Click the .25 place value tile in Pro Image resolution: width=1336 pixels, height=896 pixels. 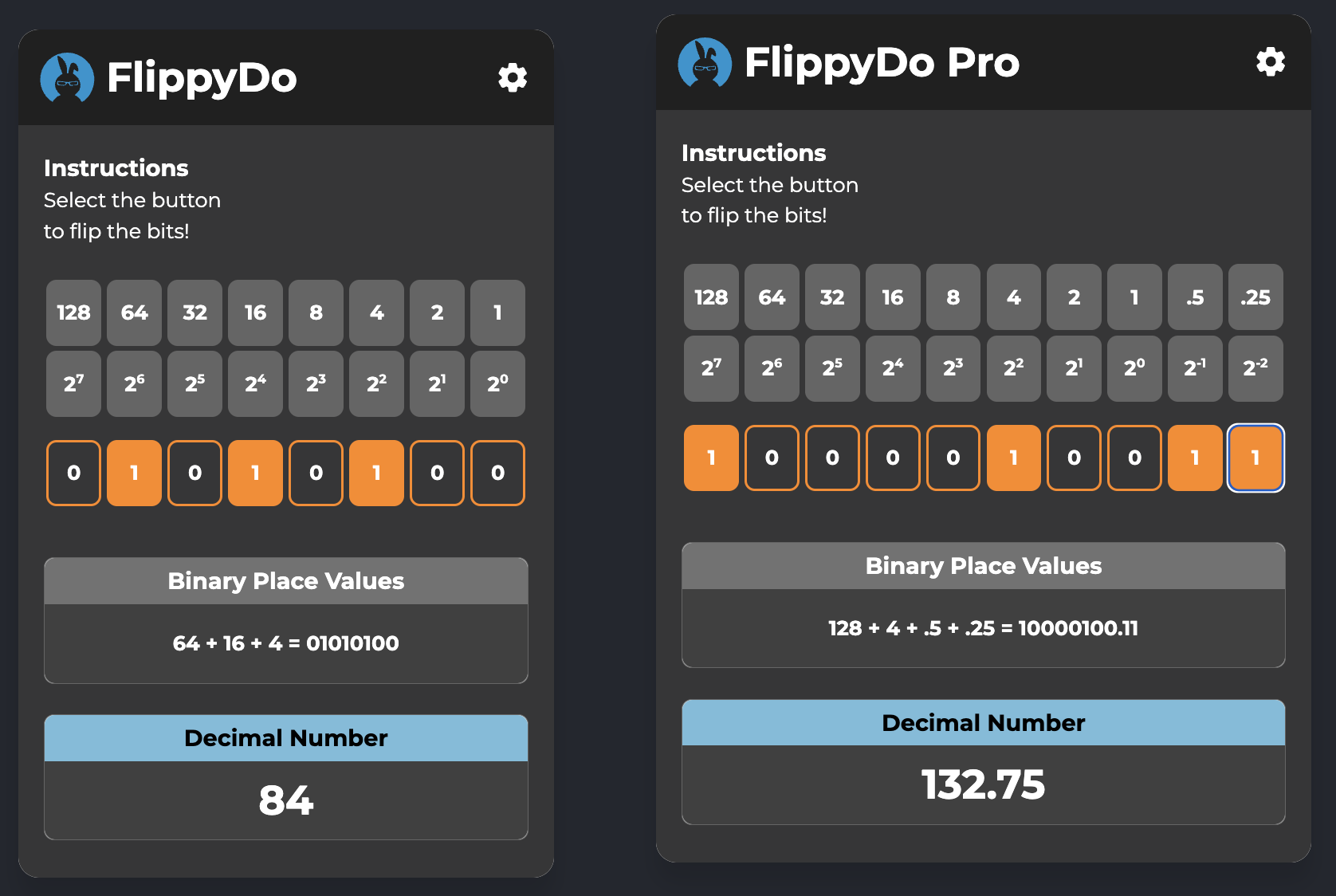(x=1255, y=297)
